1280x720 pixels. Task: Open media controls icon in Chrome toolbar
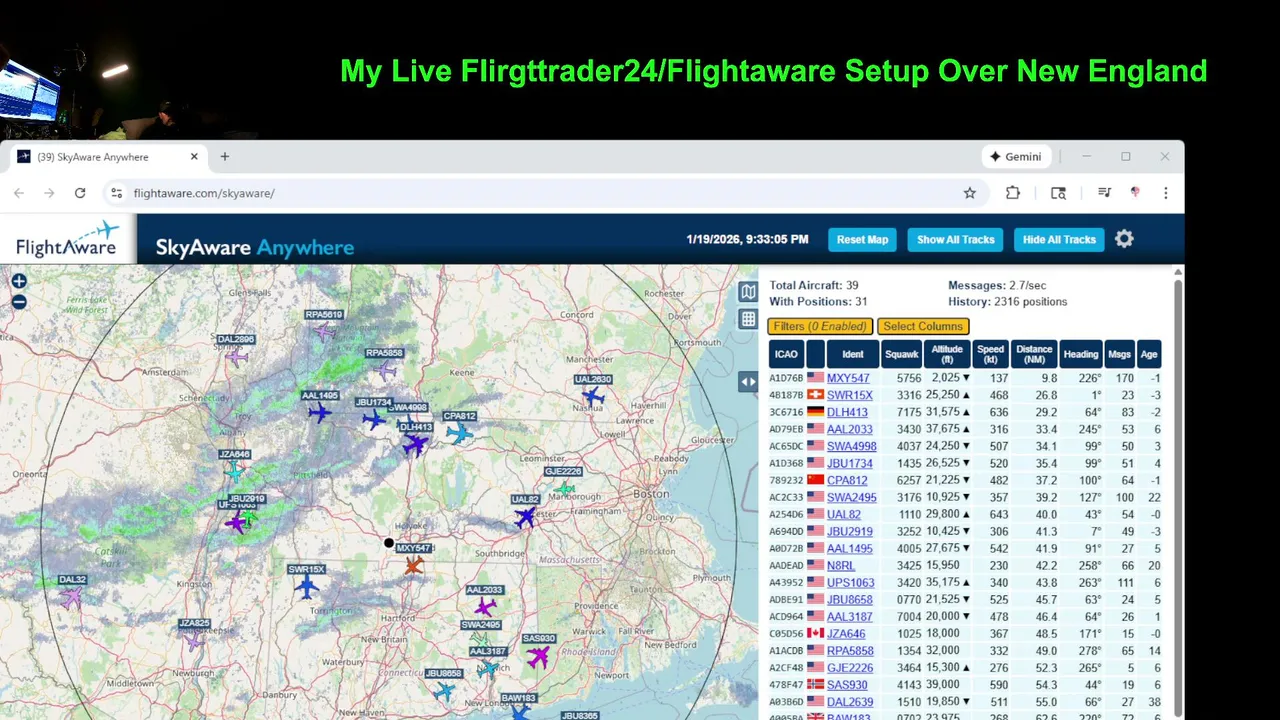pyautogui.click(x=1104, y=193)
